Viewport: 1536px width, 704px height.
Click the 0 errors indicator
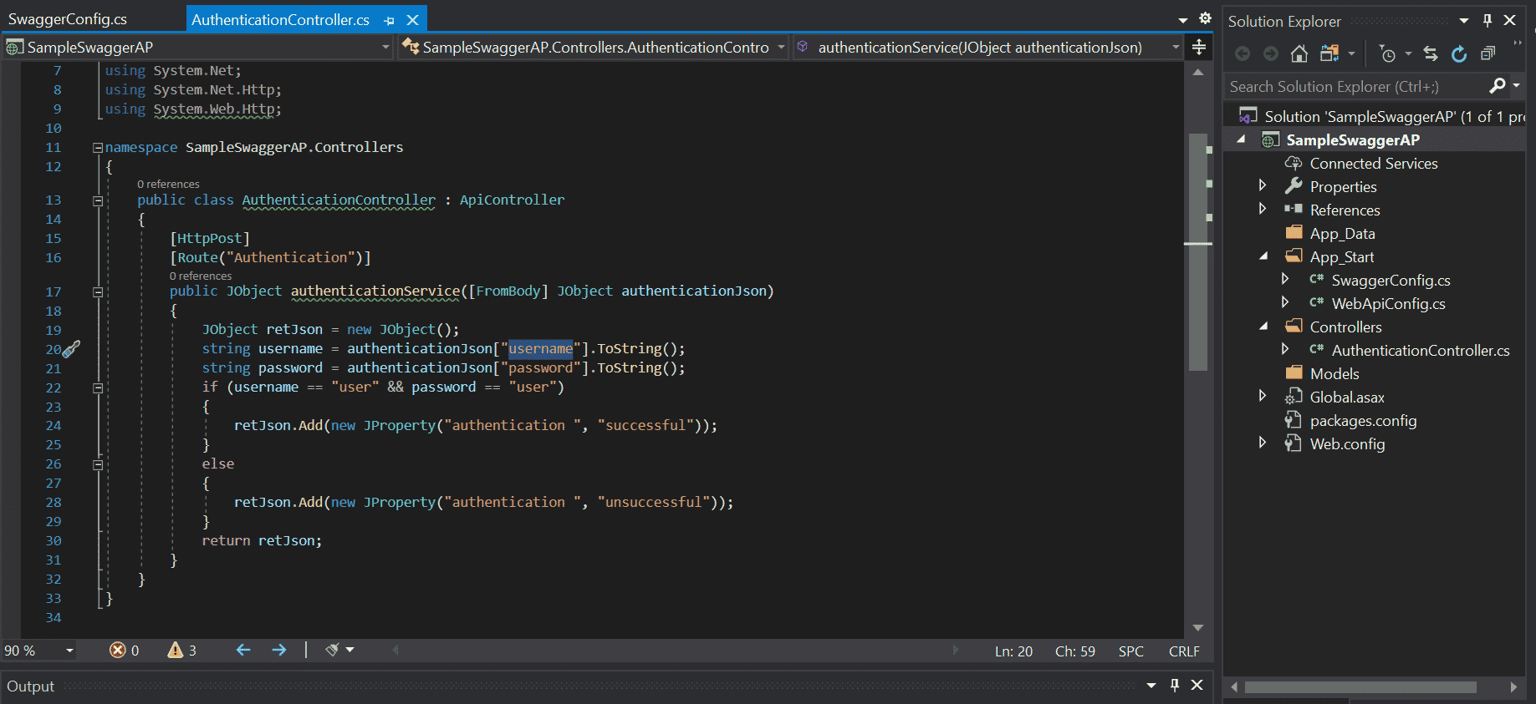(x=124, y=650)
